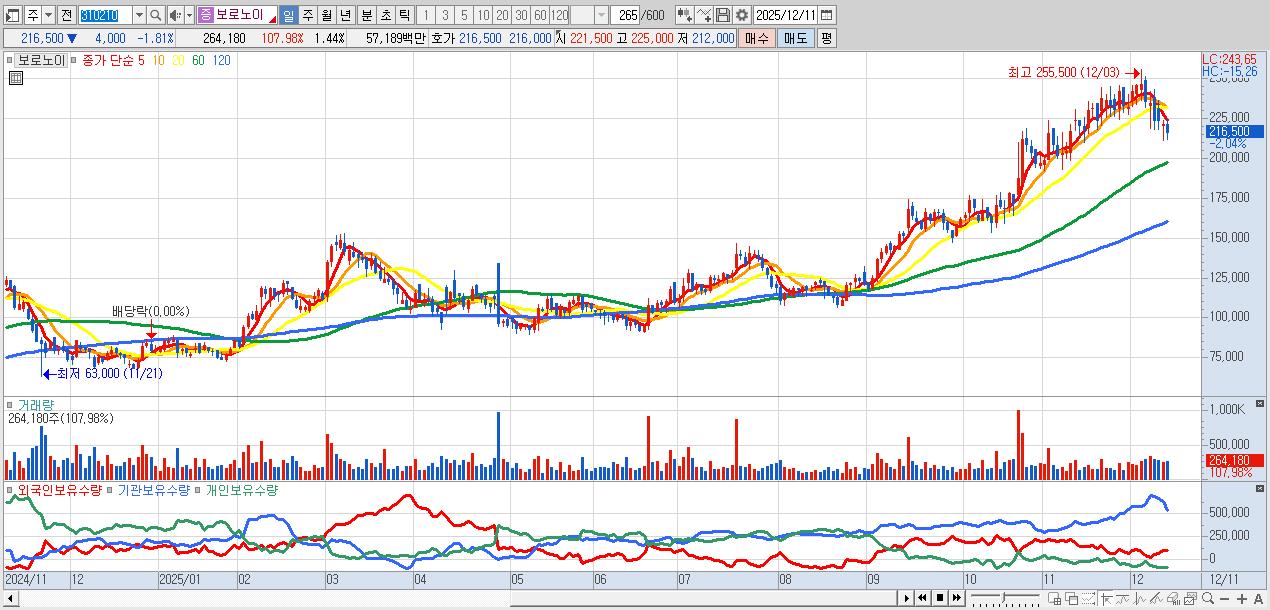Click the overlapping windows icon
This screenshot has height=610, width=1270.
point(1072,599)
